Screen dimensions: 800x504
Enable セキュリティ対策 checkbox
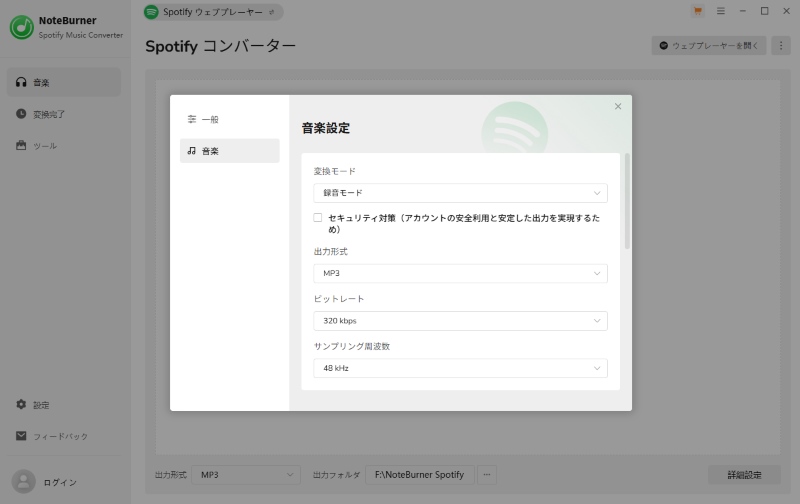click(x=318, y=218)
